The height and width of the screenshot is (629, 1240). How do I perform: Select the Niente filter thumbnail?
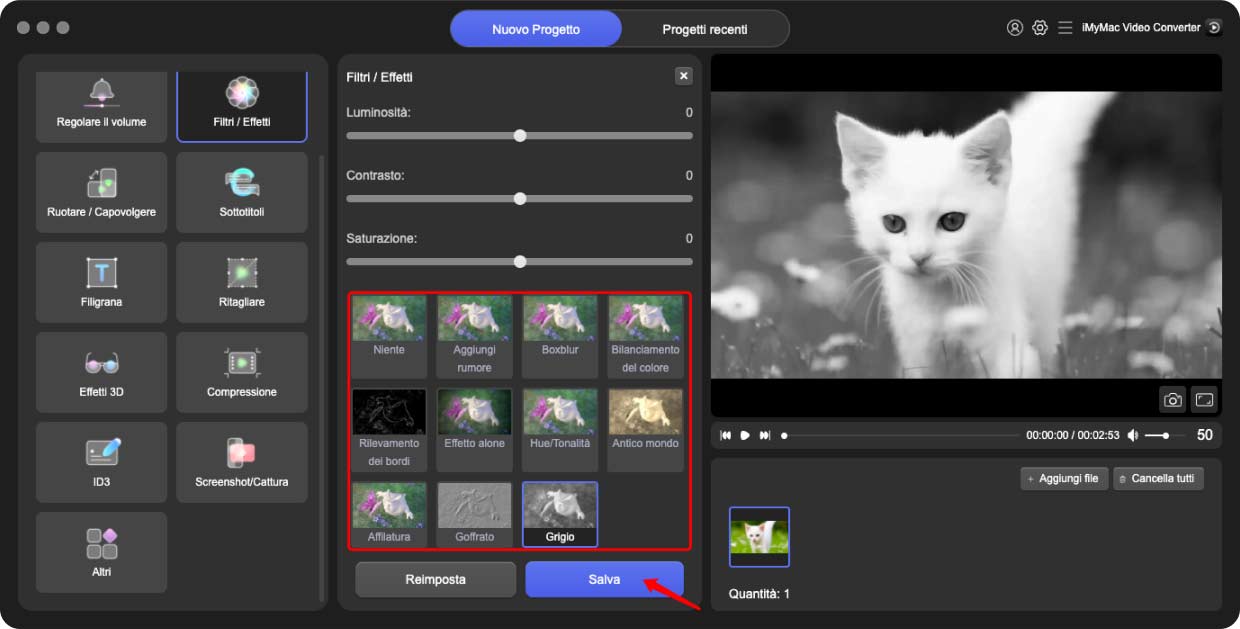389,337
